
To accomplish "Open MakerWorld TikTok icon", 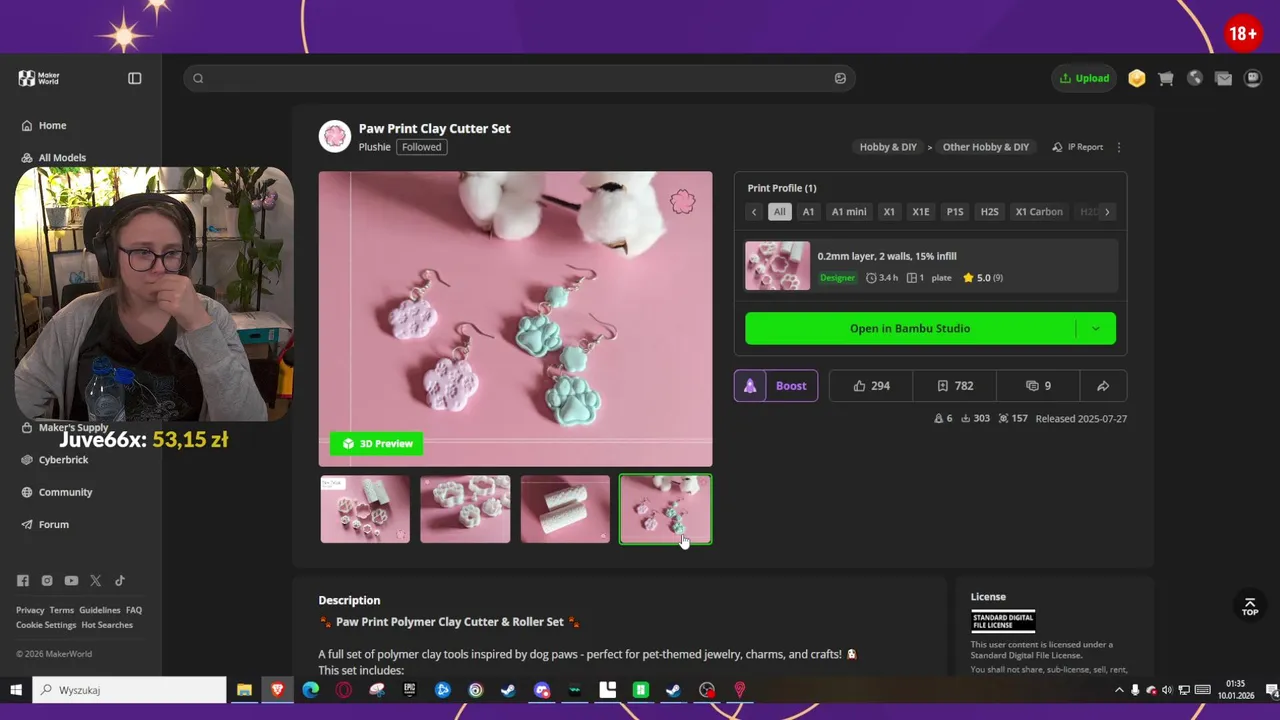I will pyautogui.click(x=120, y=581).
